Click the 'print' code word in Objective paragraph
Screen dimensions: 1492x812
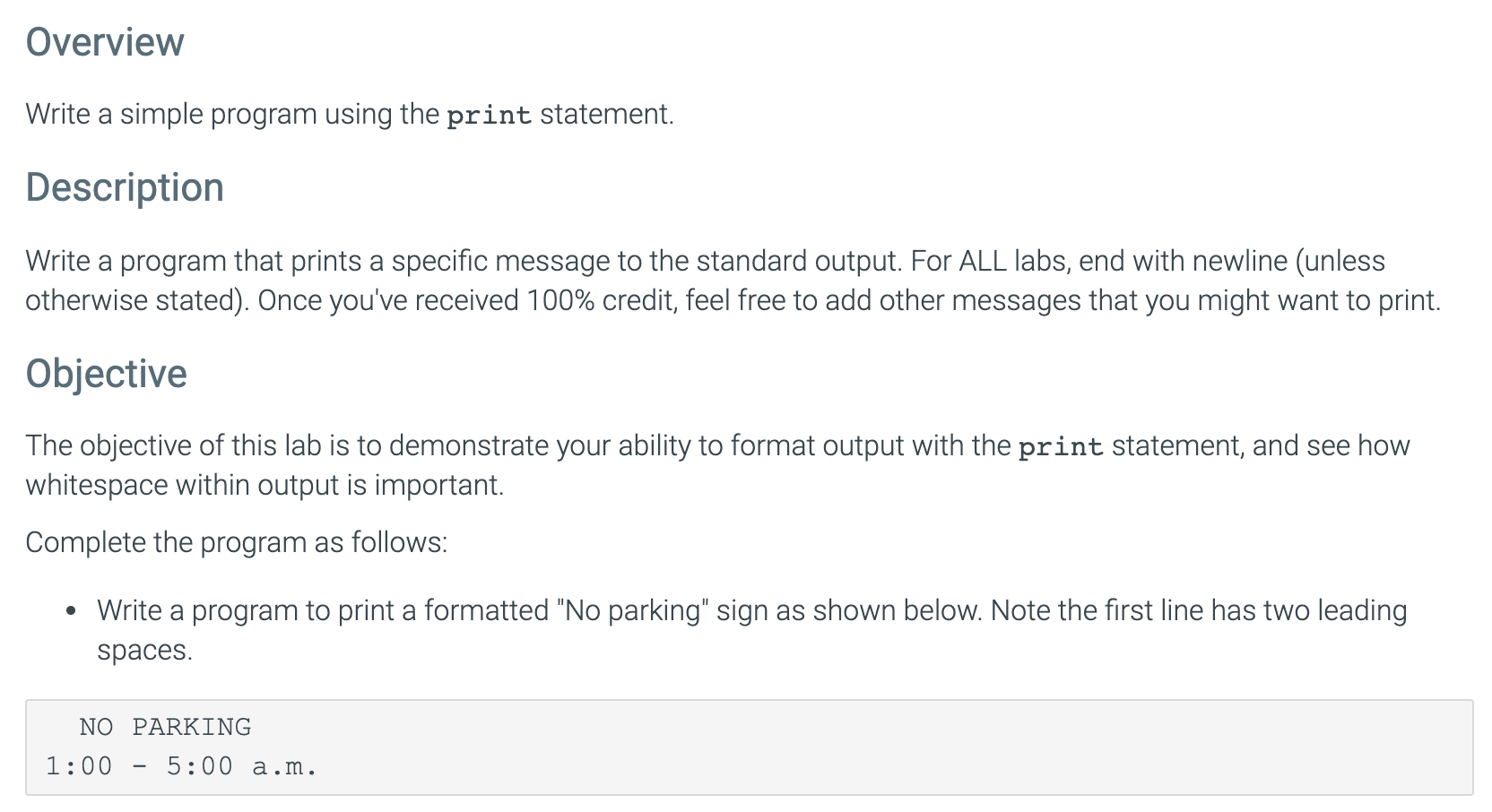tap(1061, 447)
